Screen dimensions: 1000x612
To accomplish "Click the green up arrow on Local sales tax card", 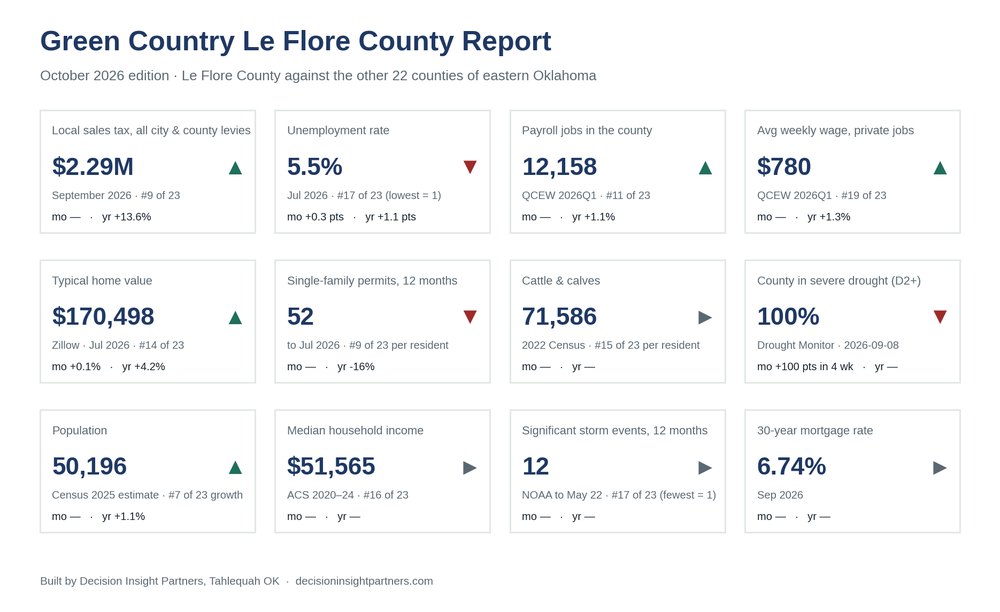I will [x=235, y=168].
